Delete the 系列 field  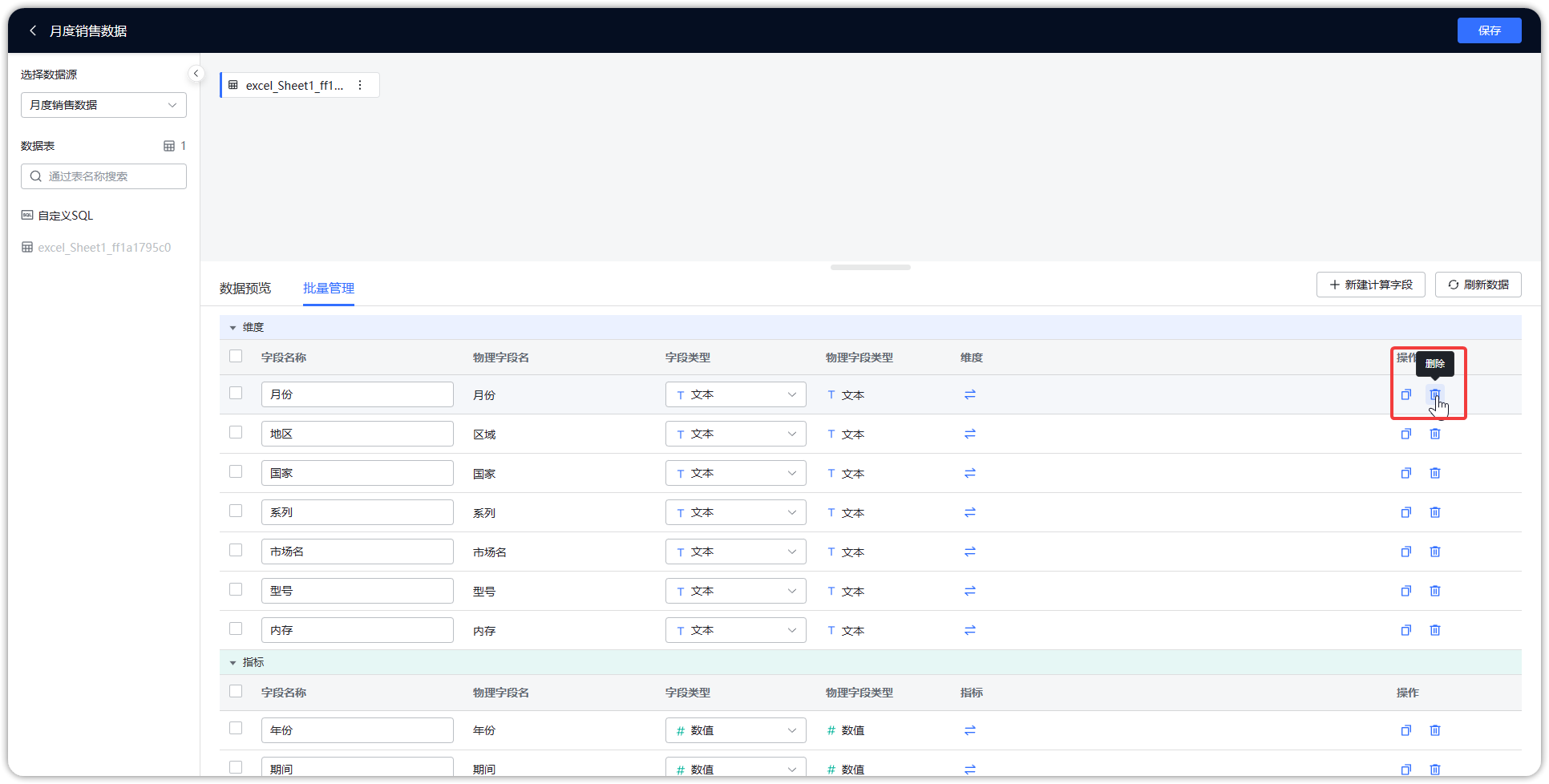coord(1435,512)
